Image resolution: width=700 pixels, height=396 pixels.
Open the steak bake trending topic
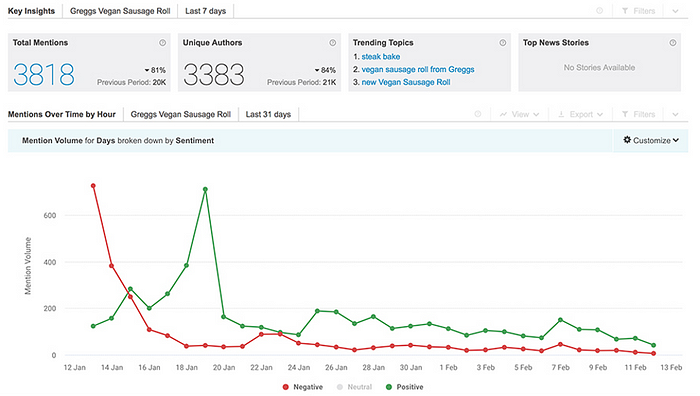tap(381, 57)
